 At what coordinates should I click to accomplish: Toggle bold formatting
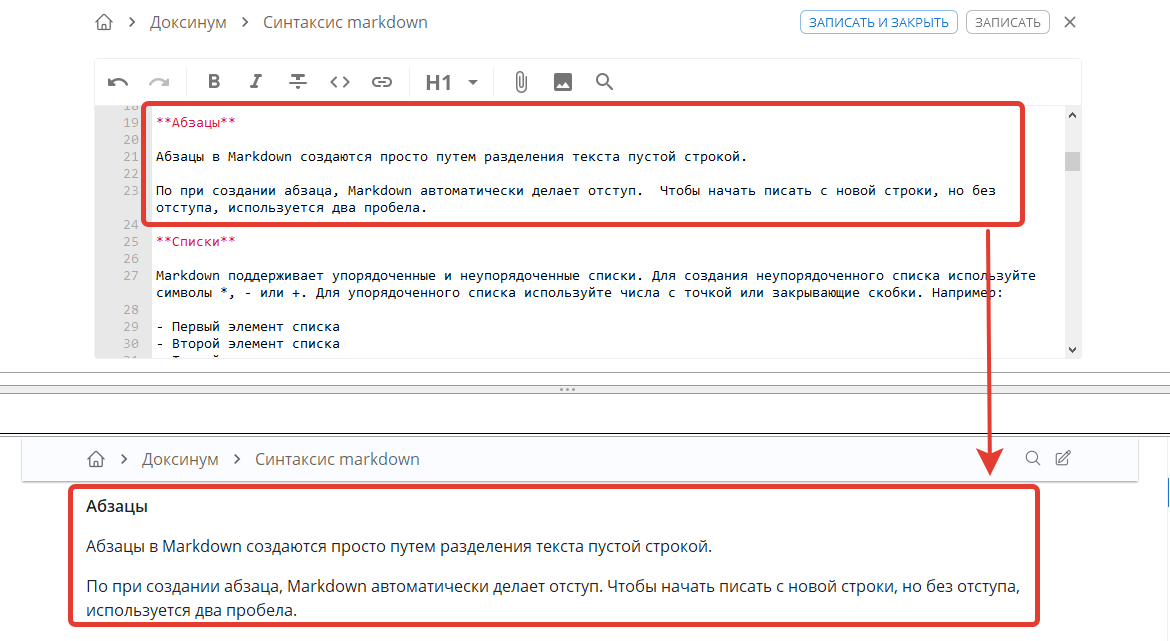[214, 82]
